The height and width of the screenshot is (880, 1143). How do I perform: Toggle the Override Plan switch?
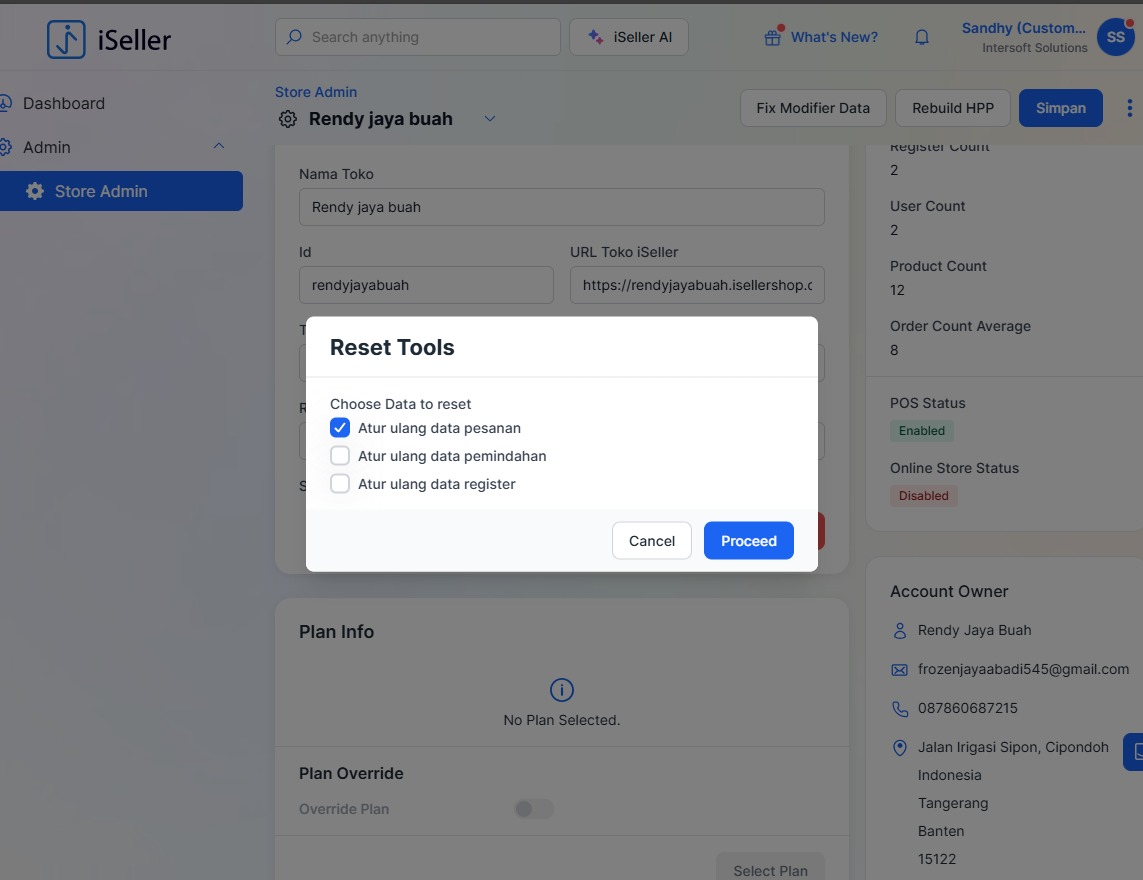[533, 809]
